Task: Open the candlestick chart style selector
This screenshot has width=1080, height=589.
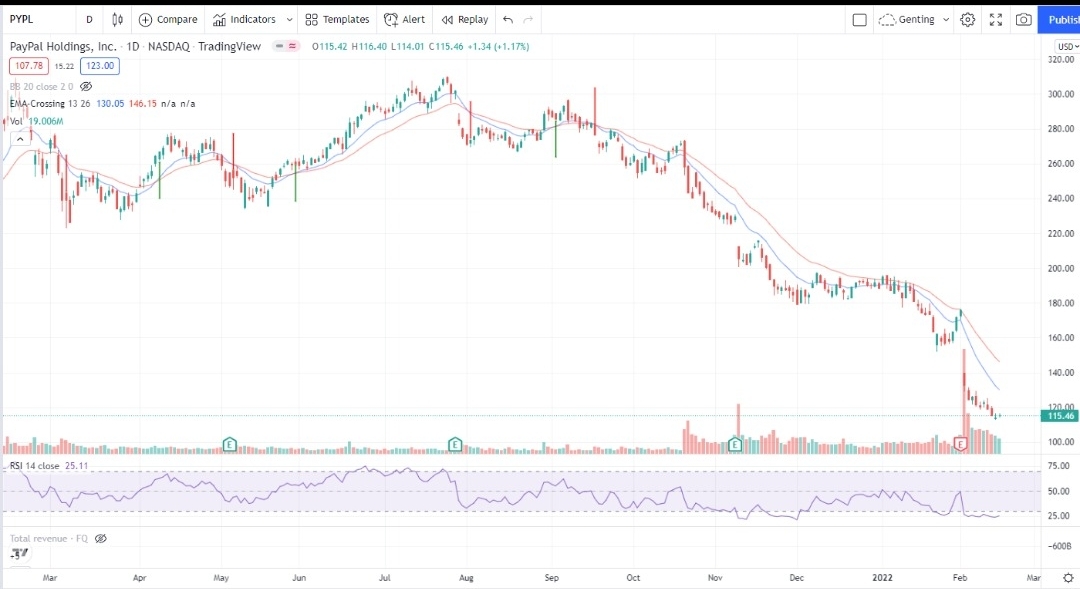Action: pyautogui.click(x=118, y=19)
